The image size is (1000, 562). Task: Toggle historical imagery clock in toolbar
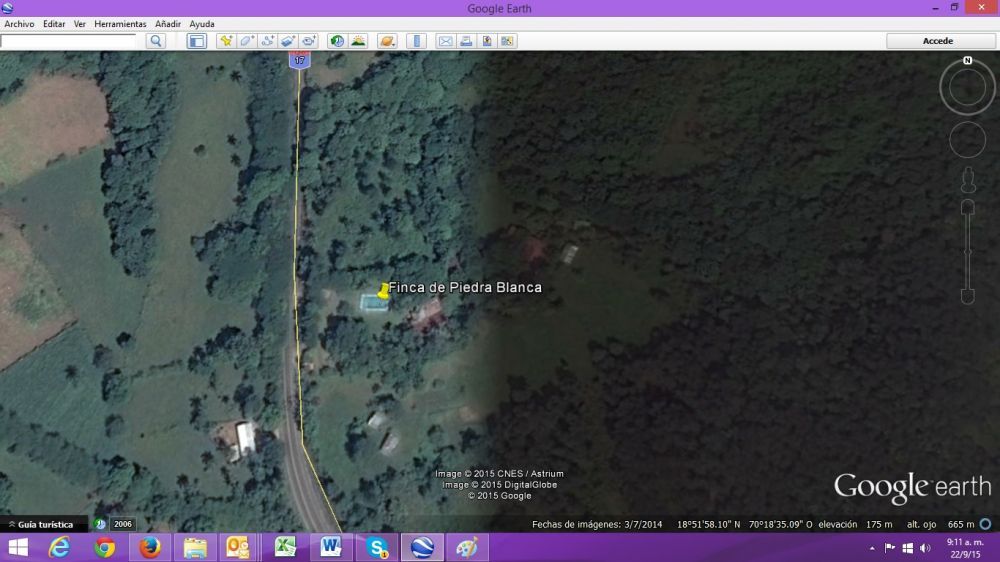point(337,41)
